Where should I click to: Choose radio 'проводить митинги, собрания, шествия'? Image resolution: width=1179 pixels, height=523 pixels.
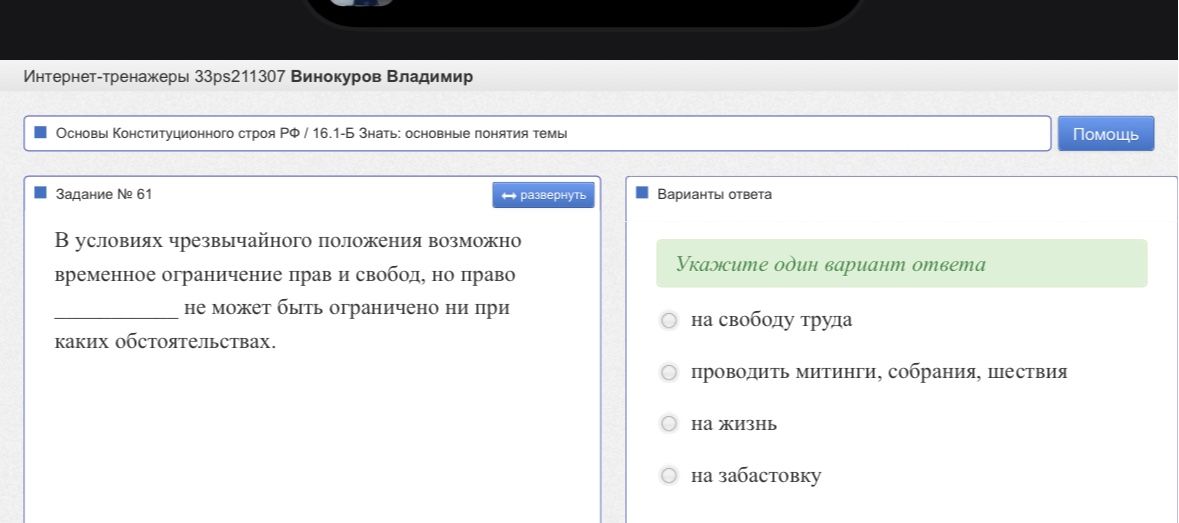click(x=668, y=373)
